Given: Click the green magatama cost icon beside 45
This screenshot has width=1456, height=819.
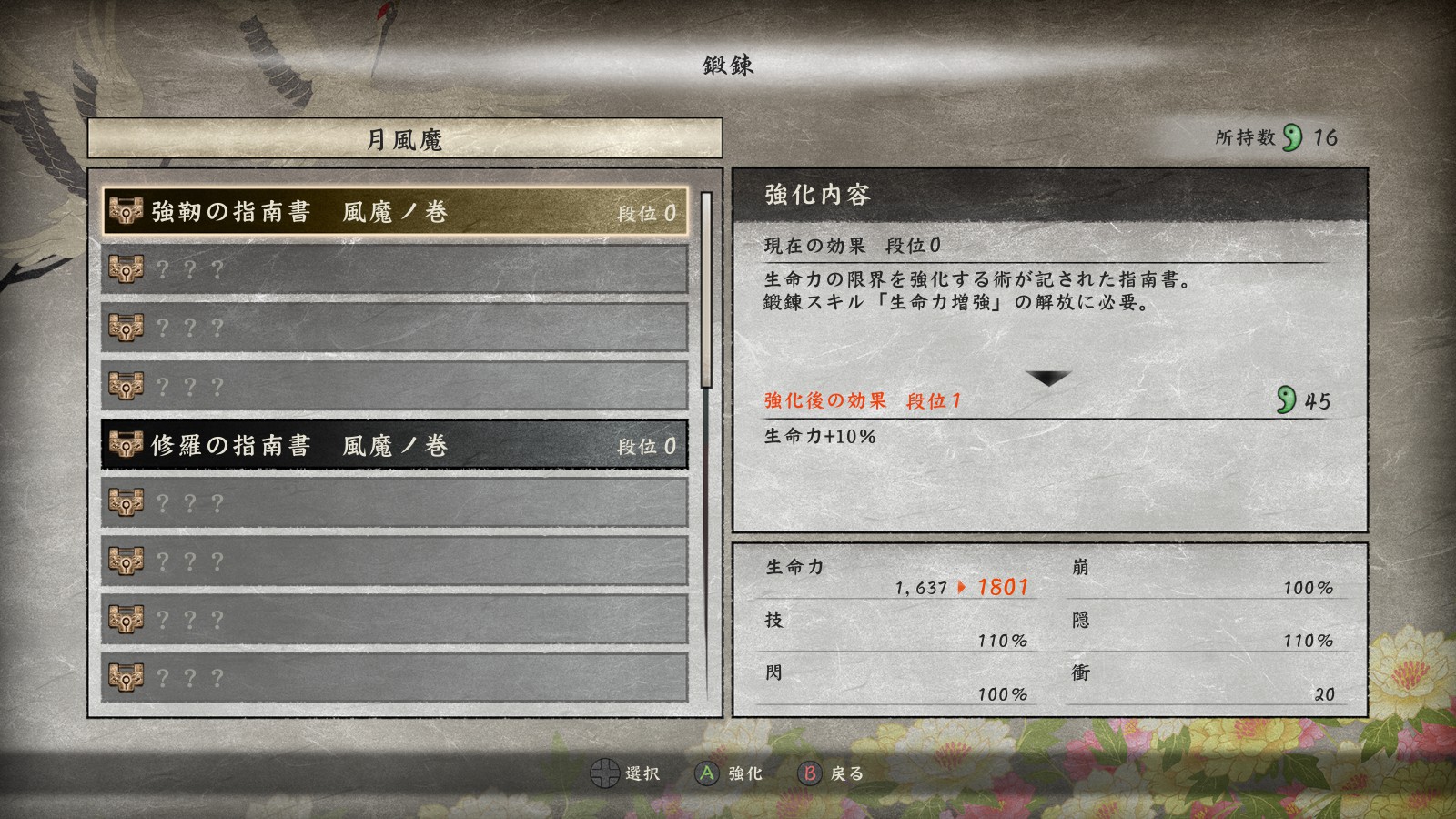Looking at the screenshot, I should coord(1286,399).
